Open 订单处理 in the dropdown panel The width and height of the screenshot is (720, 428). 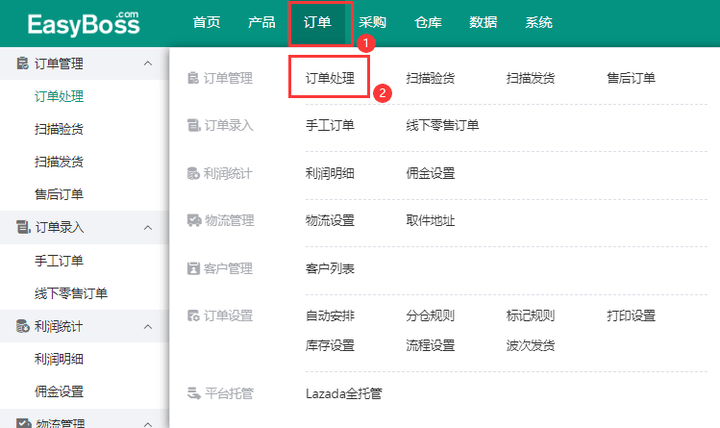pos(330,78)
